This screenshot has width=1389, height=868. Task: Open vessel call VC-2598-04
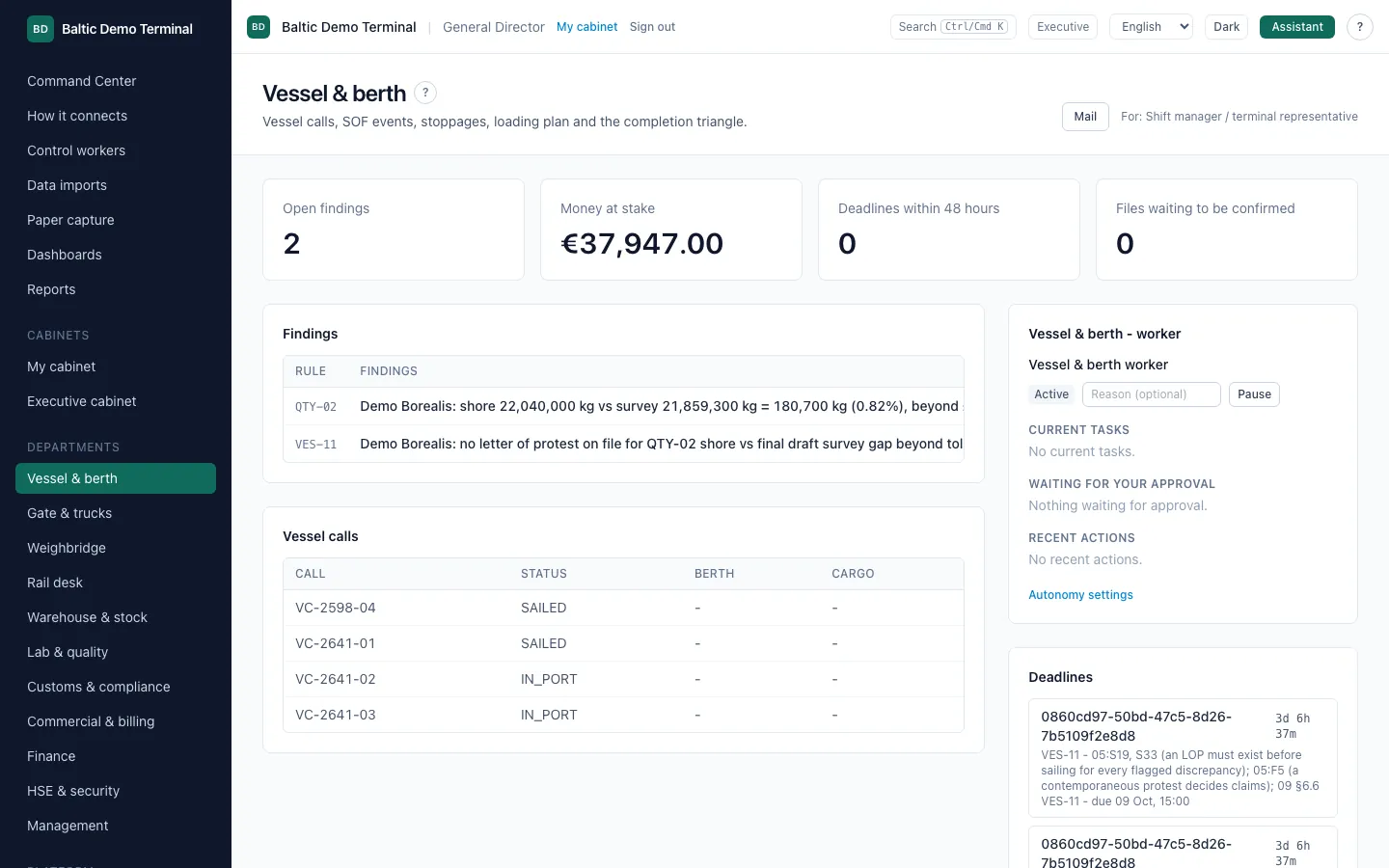[623, 608]
